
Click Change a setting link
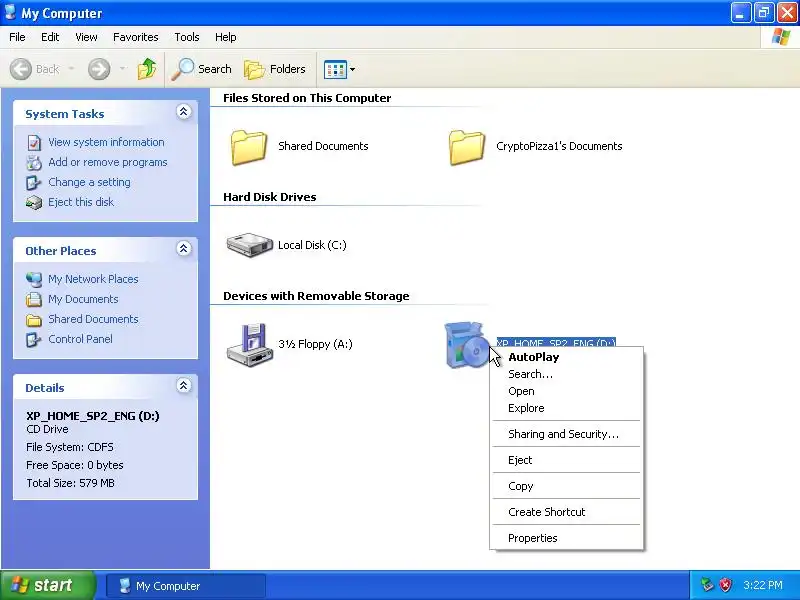[x=89, y=182]
